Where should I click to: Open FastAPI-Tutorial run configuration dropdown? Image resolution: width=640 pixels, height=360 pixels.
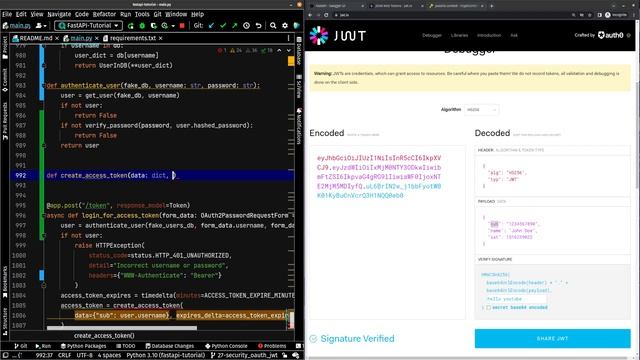click(x=89, y=26)
